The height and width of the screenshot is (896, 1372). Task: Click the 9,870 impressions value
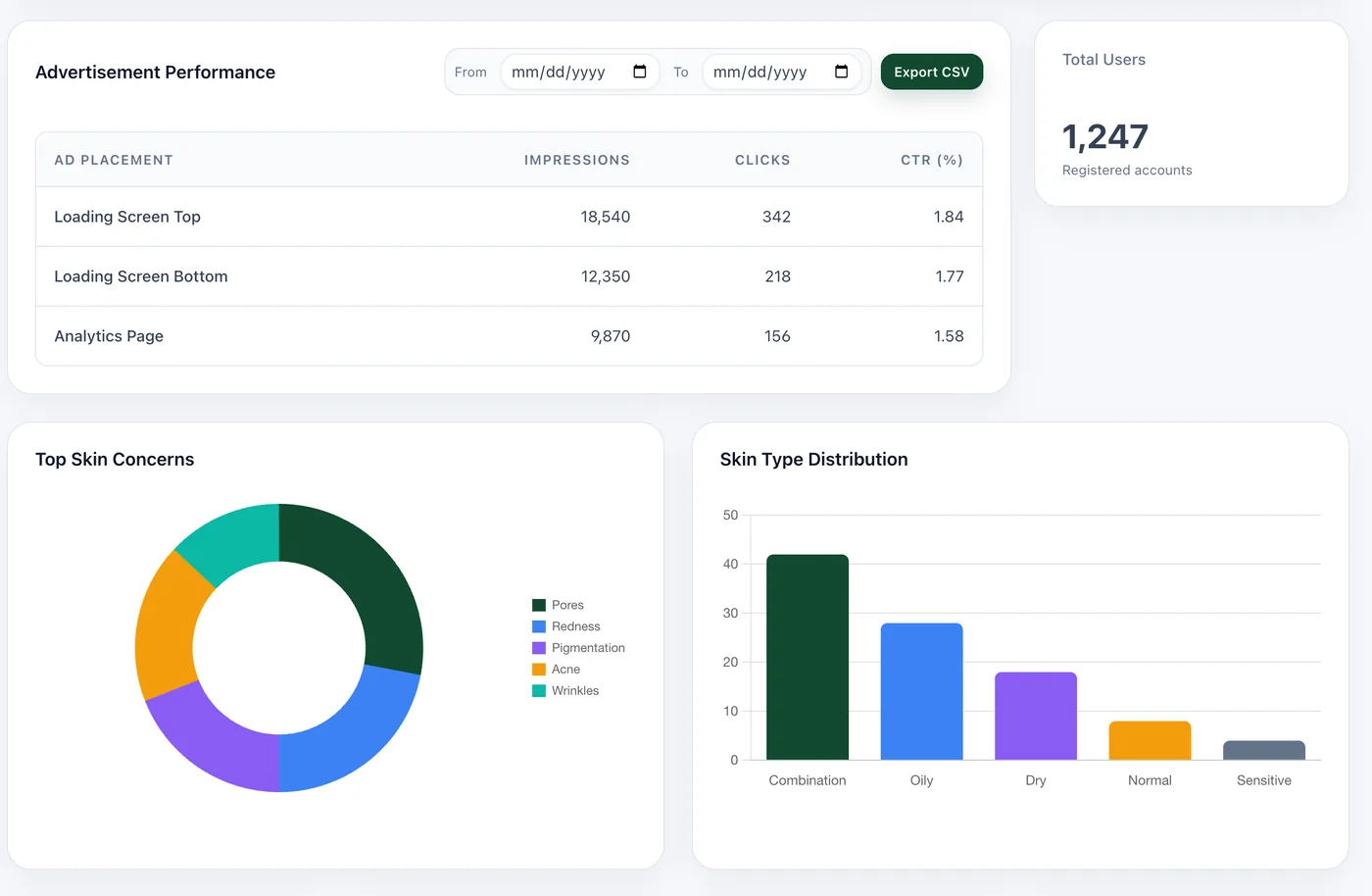(611, 336)
